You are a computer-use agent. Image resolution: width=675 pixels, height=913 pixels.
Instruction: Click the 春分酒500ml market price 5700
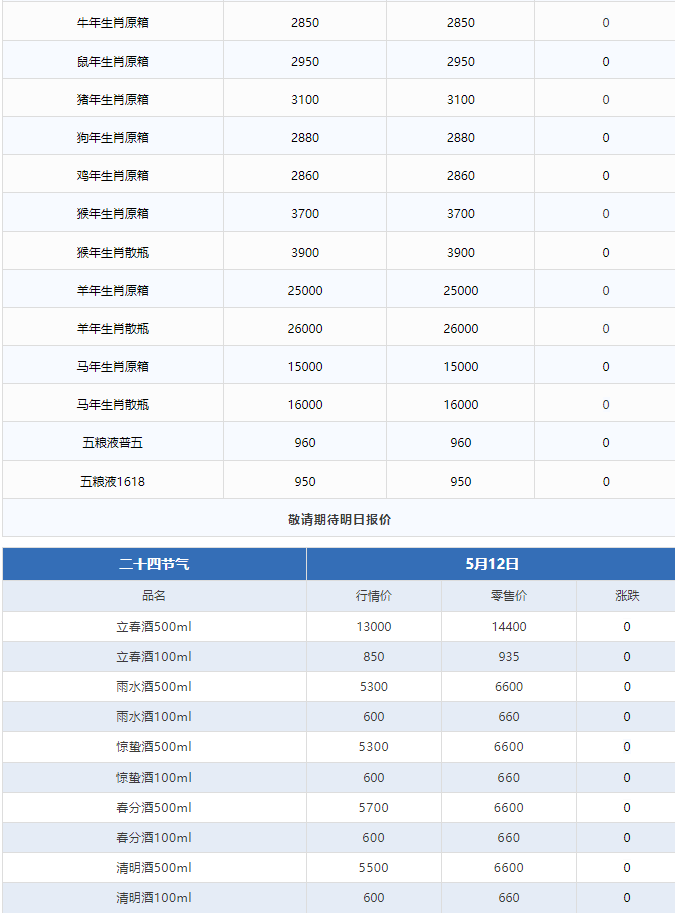tap(374, 808)
